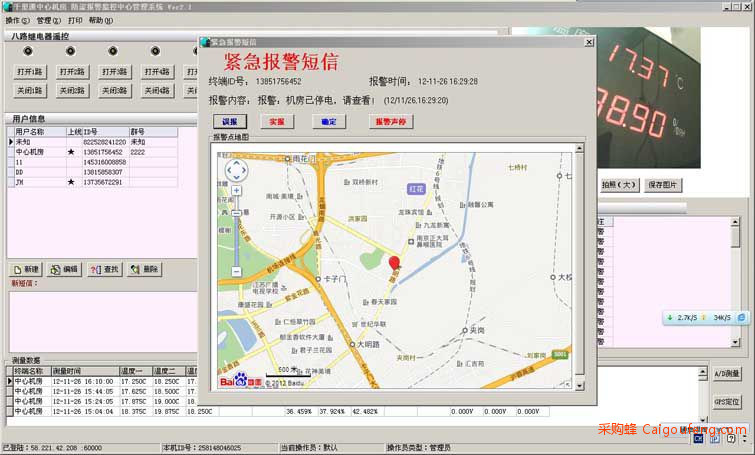Click the red alarm location marker on map
Image resolution: width=755 pixels, height=455 pixels.
click(394, 263)
